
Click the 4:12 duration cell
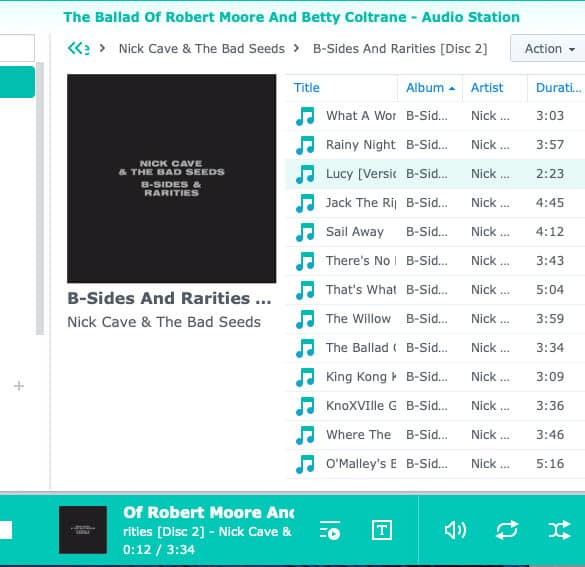point(550,232)
